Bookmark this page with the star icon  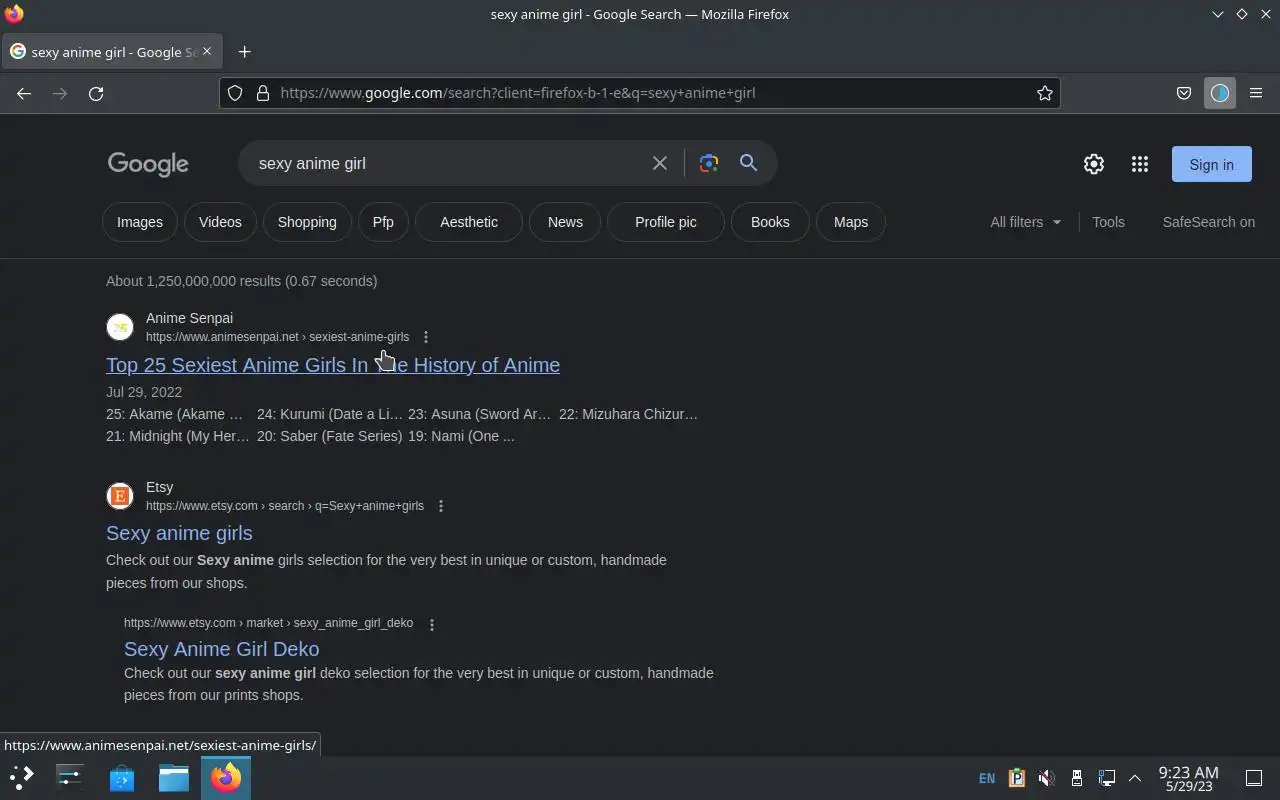pyautogui.click(x=1045, y=93)
